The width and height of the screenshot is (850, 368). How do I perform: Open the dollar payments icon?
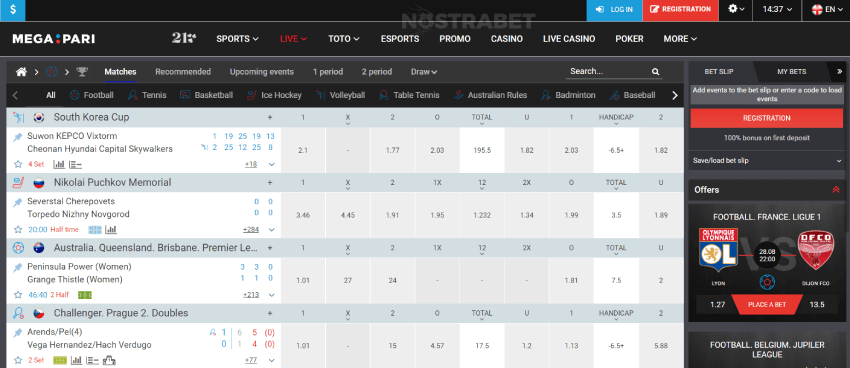coord(12,10)
